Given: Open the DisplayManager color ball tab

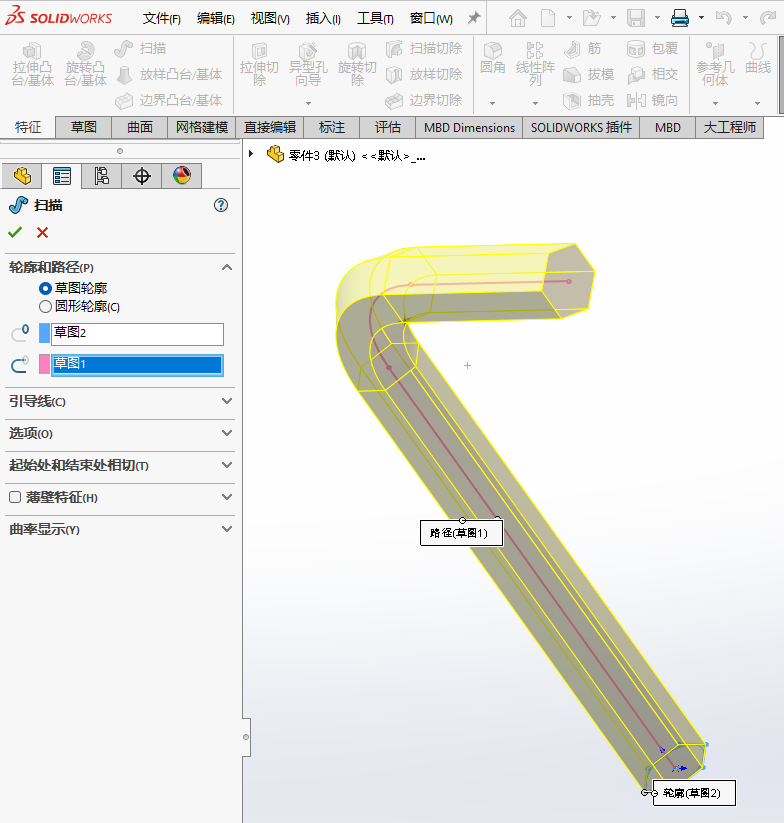Looking at the screenshot, I should coord(181,176).
